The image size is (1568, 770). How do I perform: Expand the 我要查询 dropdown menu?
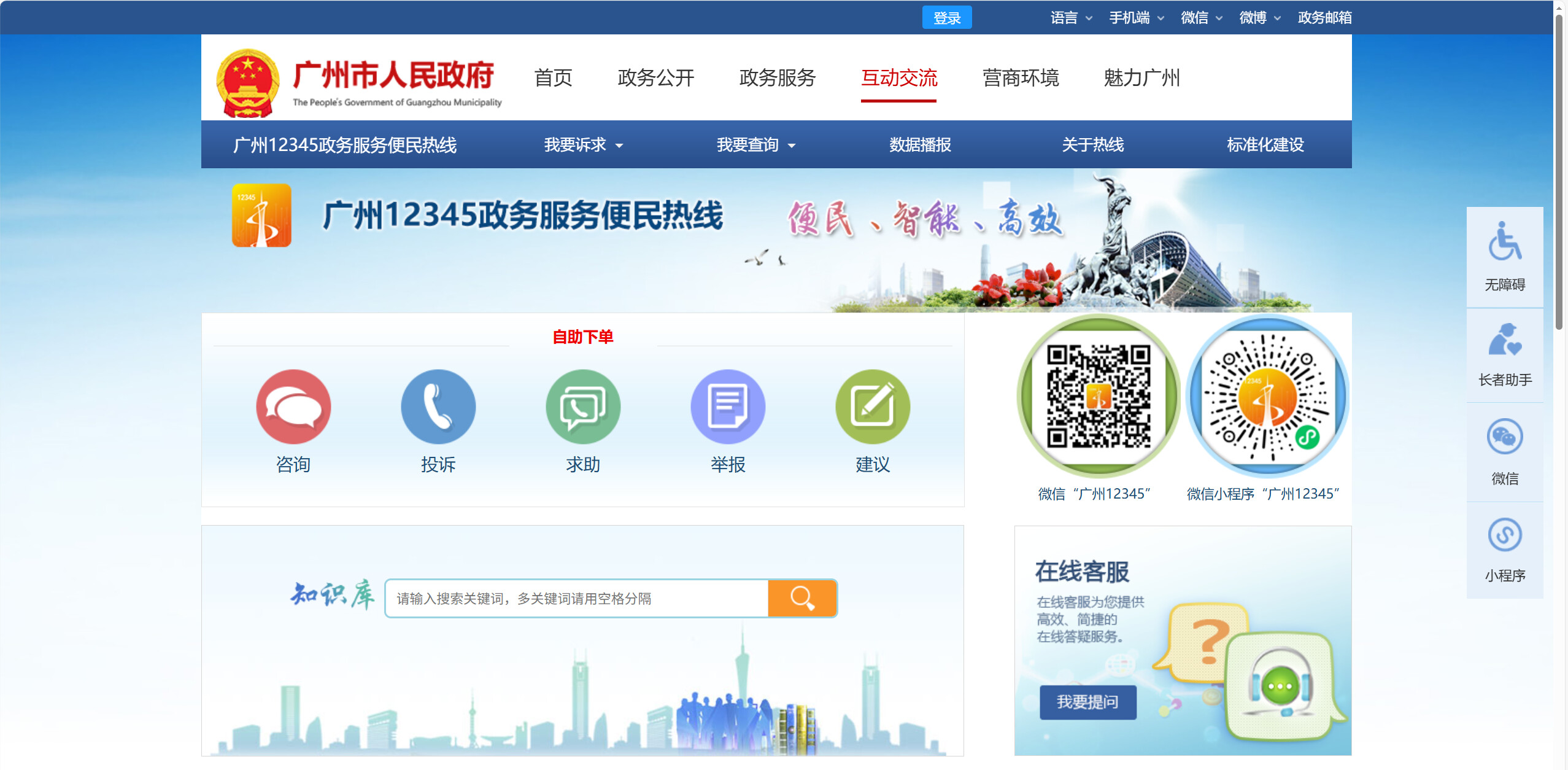755,145
